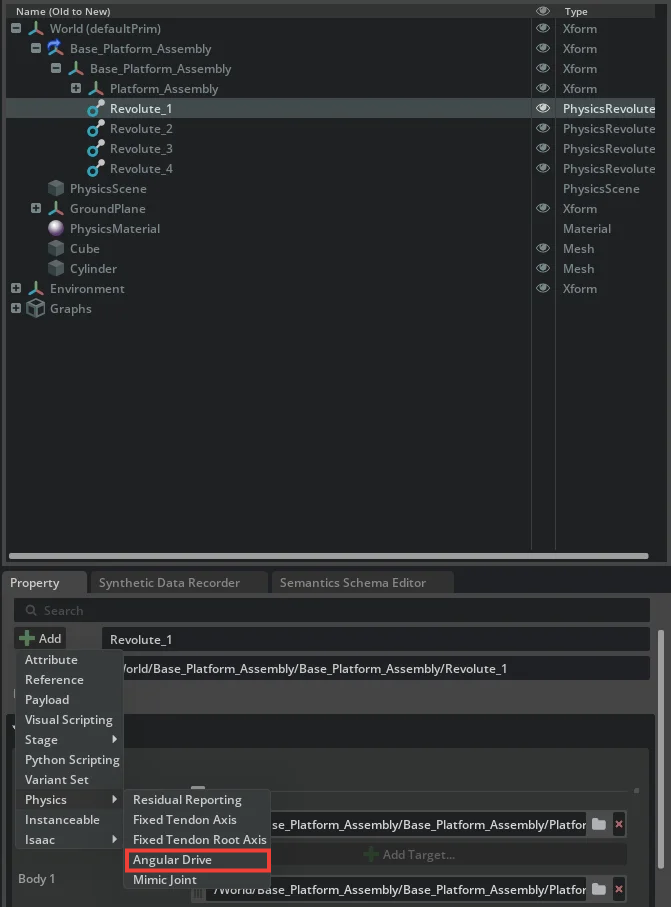Expand the Platform_Assembly tree node
671x907 pixels.
76,89
